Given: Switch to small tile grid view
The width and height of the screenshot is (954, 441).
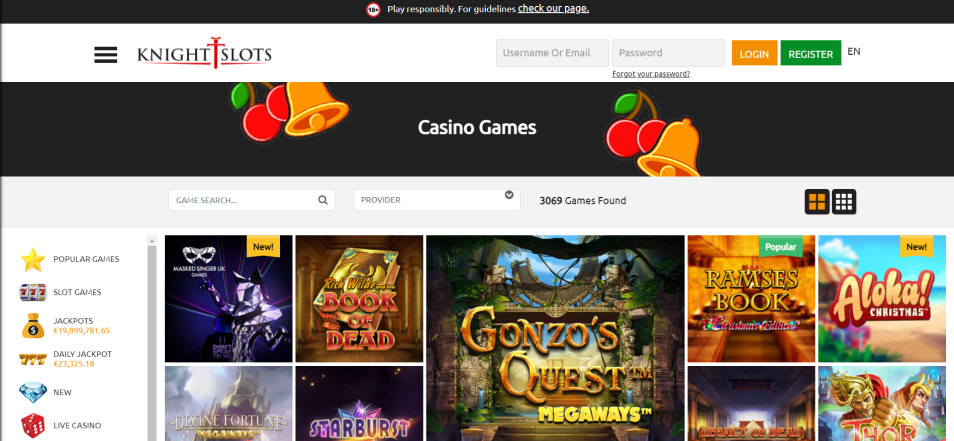Looking at the screenshot, I should (x=844, y=201).
